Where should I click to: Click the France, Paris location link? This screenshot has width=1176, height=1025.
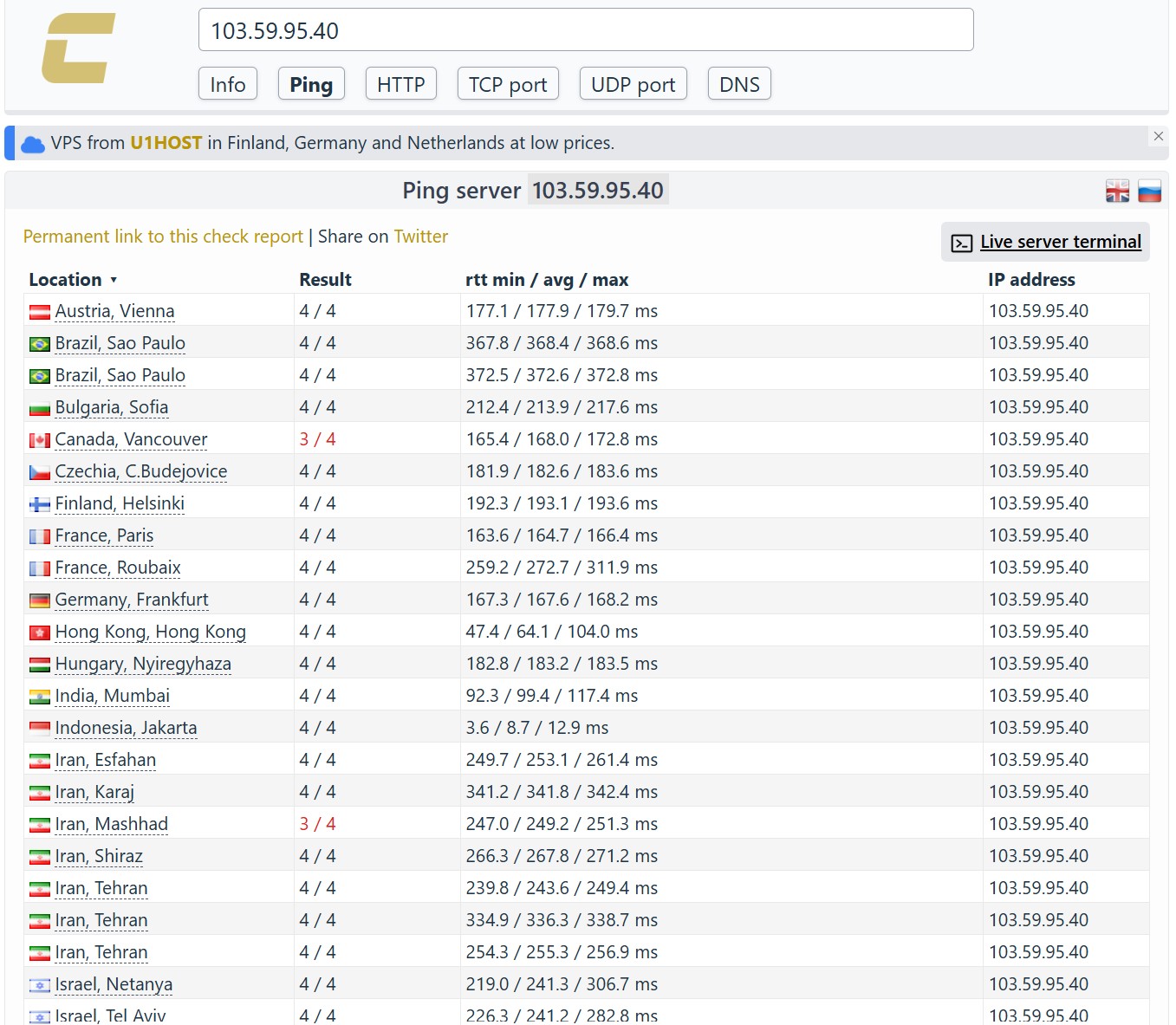coord(104,535)
